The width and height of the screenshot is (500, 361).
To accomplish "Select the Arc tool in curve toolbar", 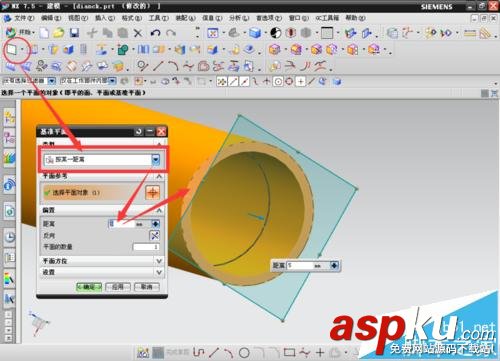I will click(173, 66).
